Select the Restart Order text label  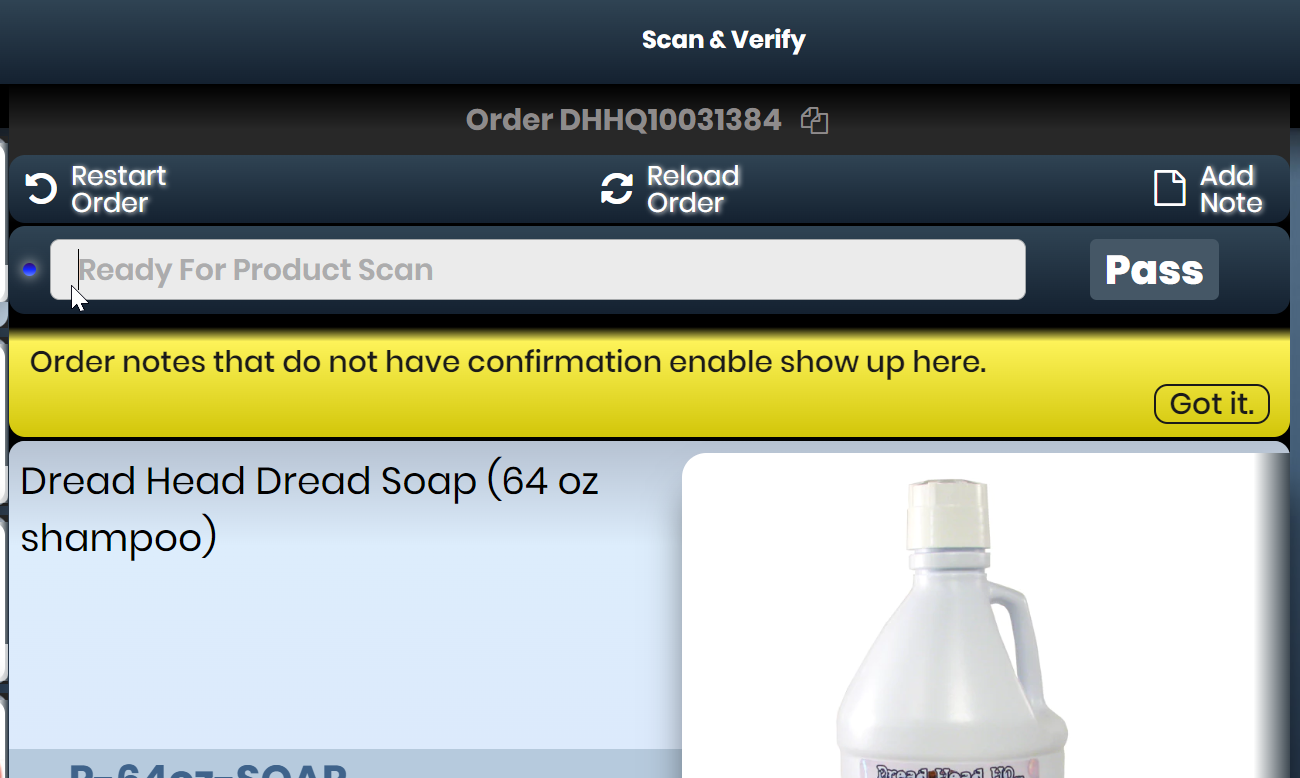(118, 189)
